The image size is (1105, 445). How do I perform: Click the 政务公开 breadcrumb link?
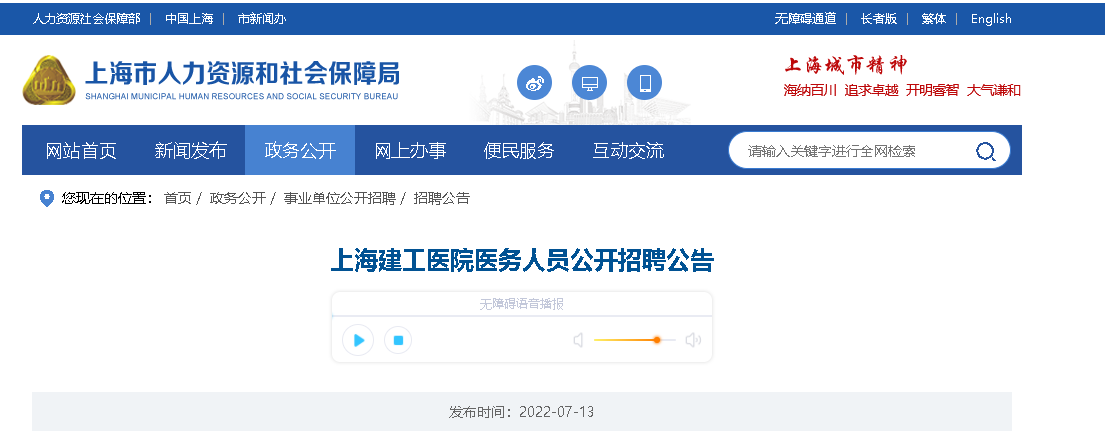click(237, 198)
